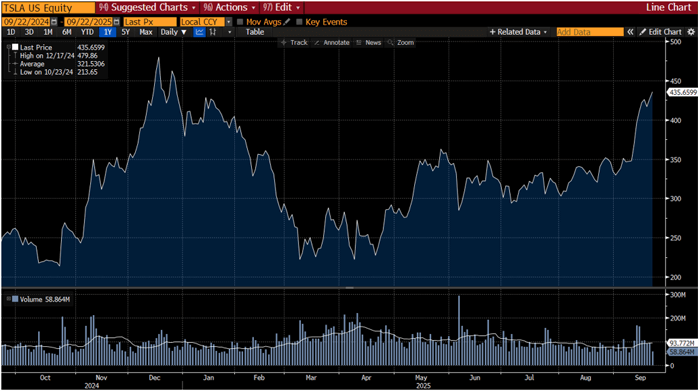Click the Add Data input field
This screenshot has height=392, width=700.
590,32
